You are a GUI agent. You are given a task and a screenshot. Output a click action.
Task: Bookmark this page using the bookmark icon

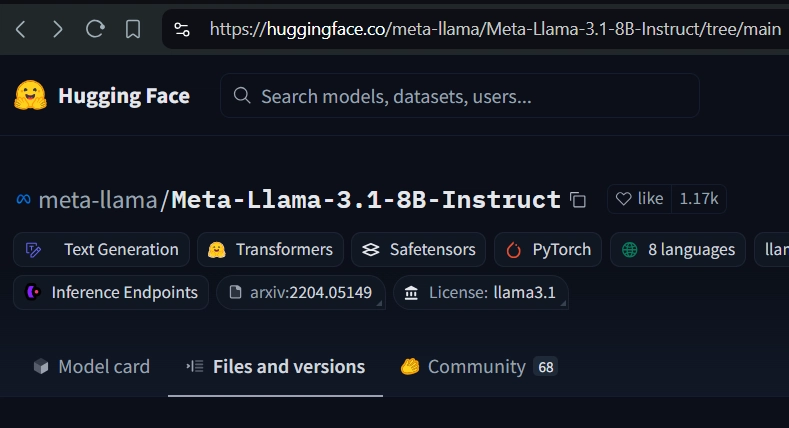coord(133,29)
